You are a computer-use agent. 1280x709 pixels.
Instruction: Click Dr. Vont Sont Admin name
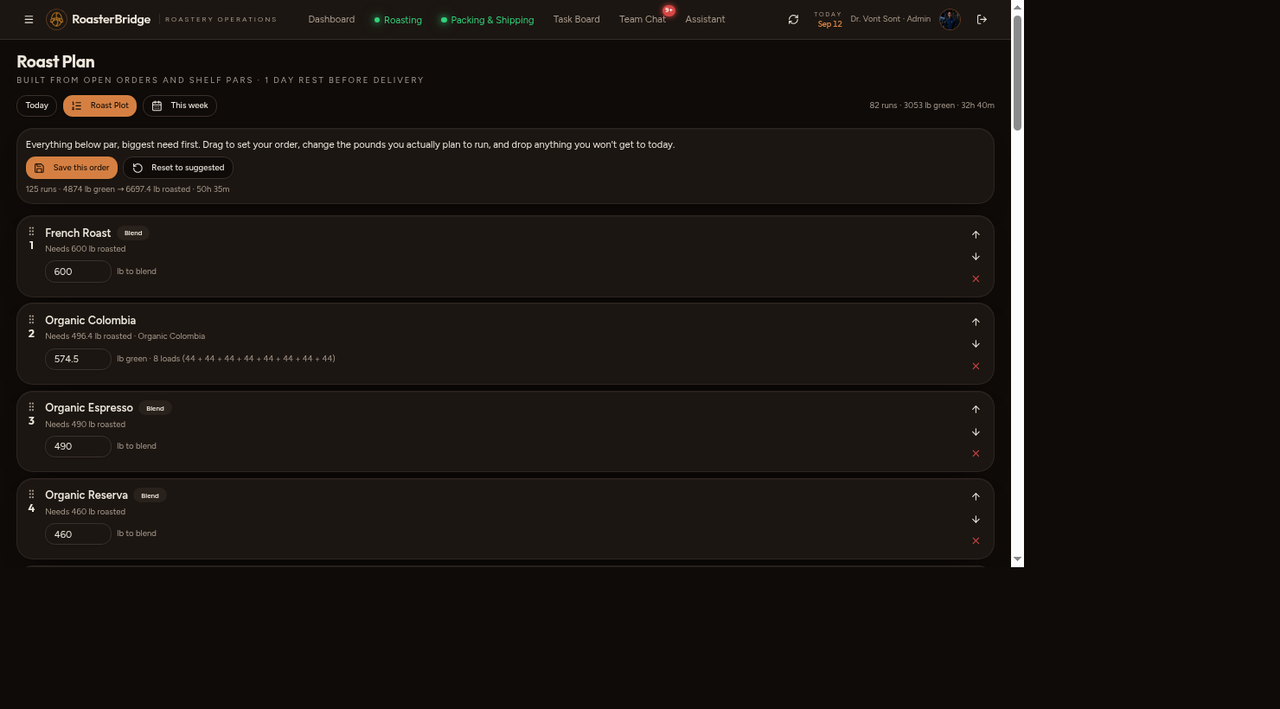click(890, 19)
